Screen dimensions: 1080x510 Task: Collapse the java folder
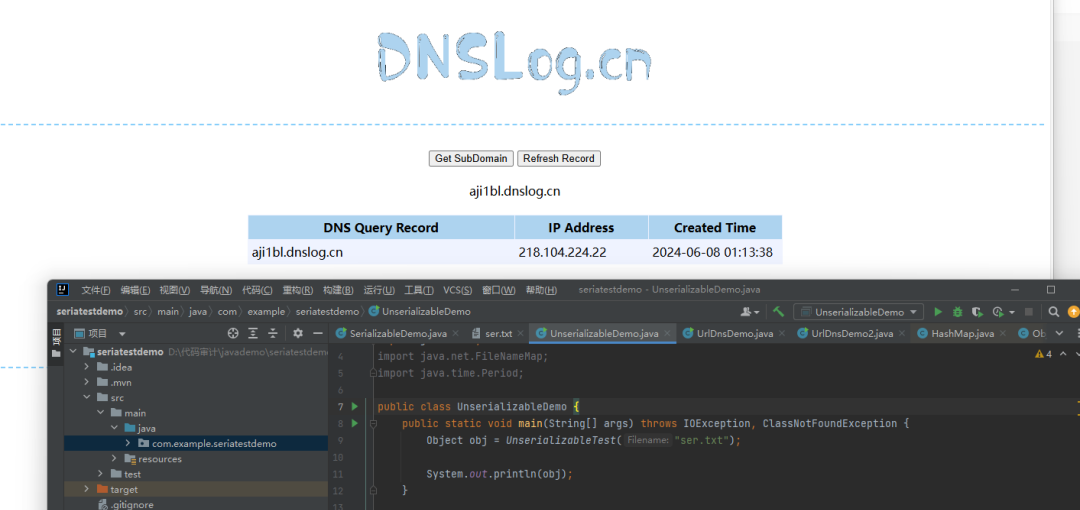click(114, 428)
